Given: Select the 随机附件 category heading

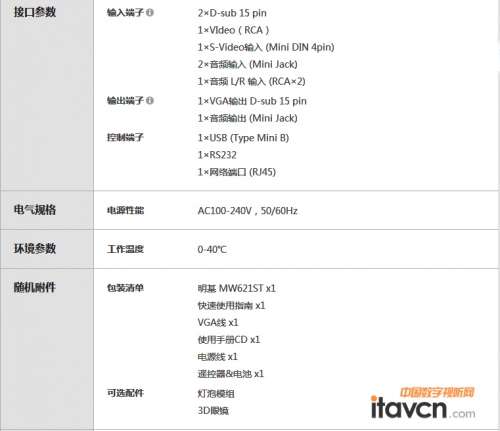Looking at the screenshot, I should [x=35, y=287].
